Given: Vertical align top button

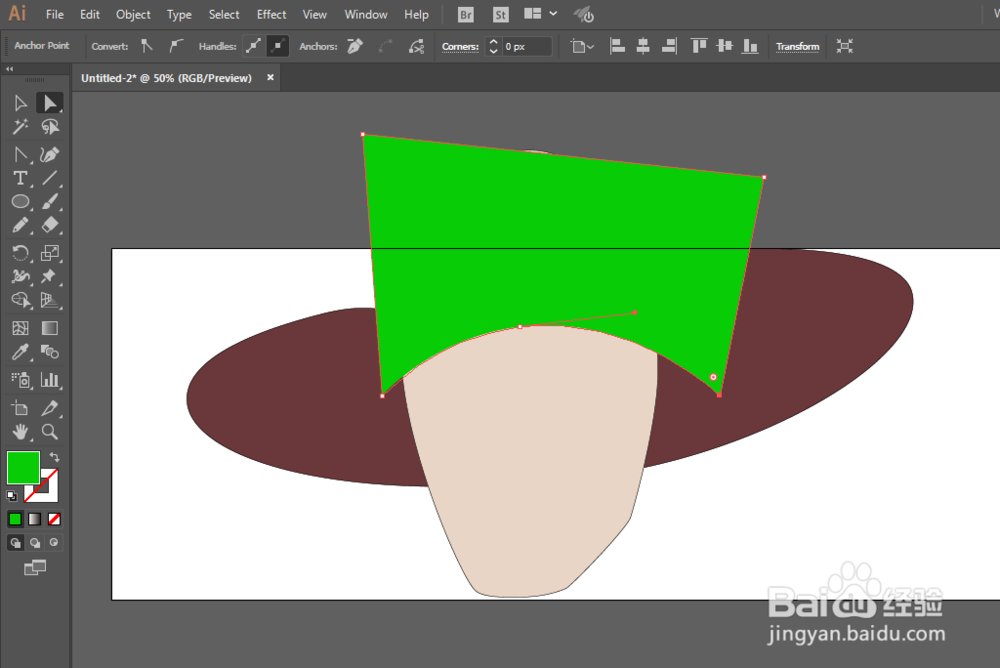Looking at the screenshot, I should (699, 46).
